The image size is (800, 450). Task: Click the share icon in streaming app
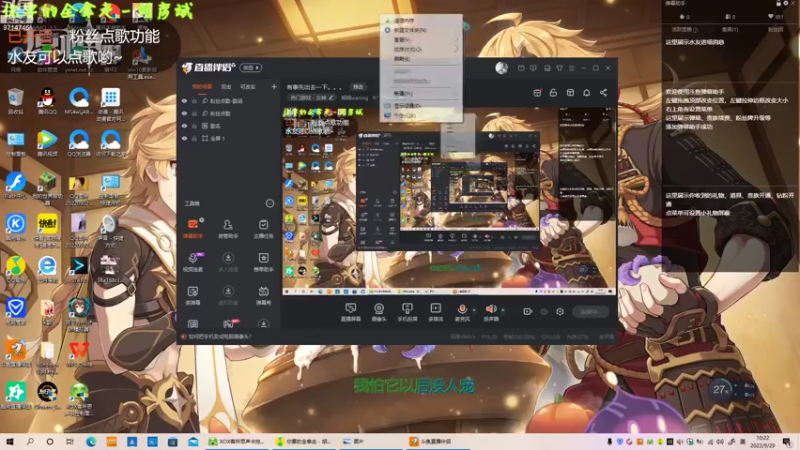604,93
